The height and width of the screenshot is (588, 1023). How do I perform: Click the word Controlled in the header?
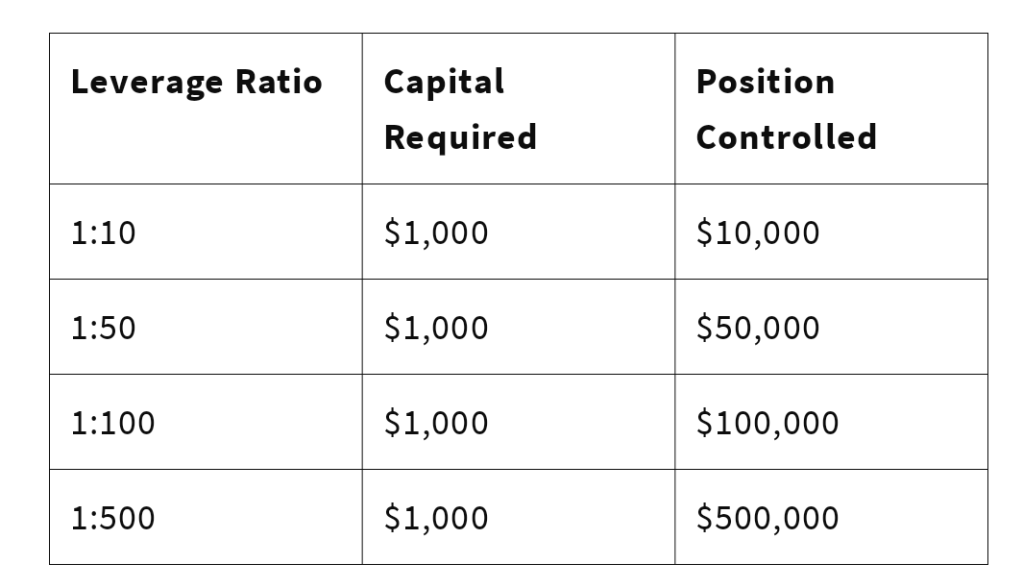[787, 136]
